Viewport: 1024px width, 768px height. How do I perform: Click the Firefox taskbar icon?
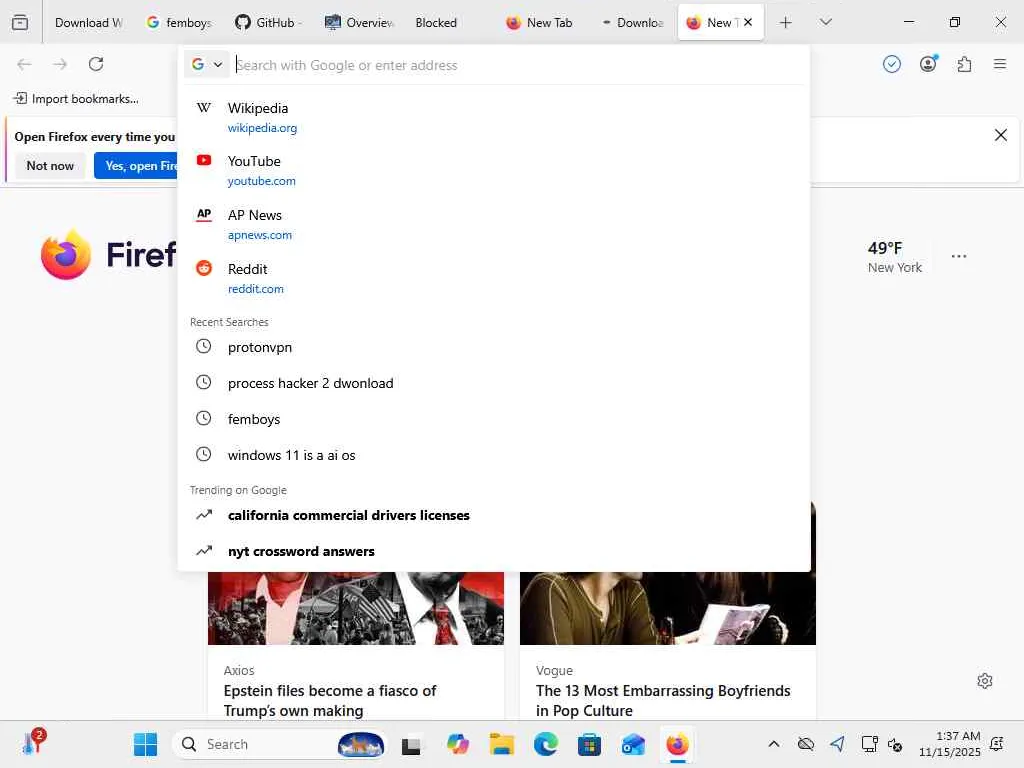coord(677,744)
